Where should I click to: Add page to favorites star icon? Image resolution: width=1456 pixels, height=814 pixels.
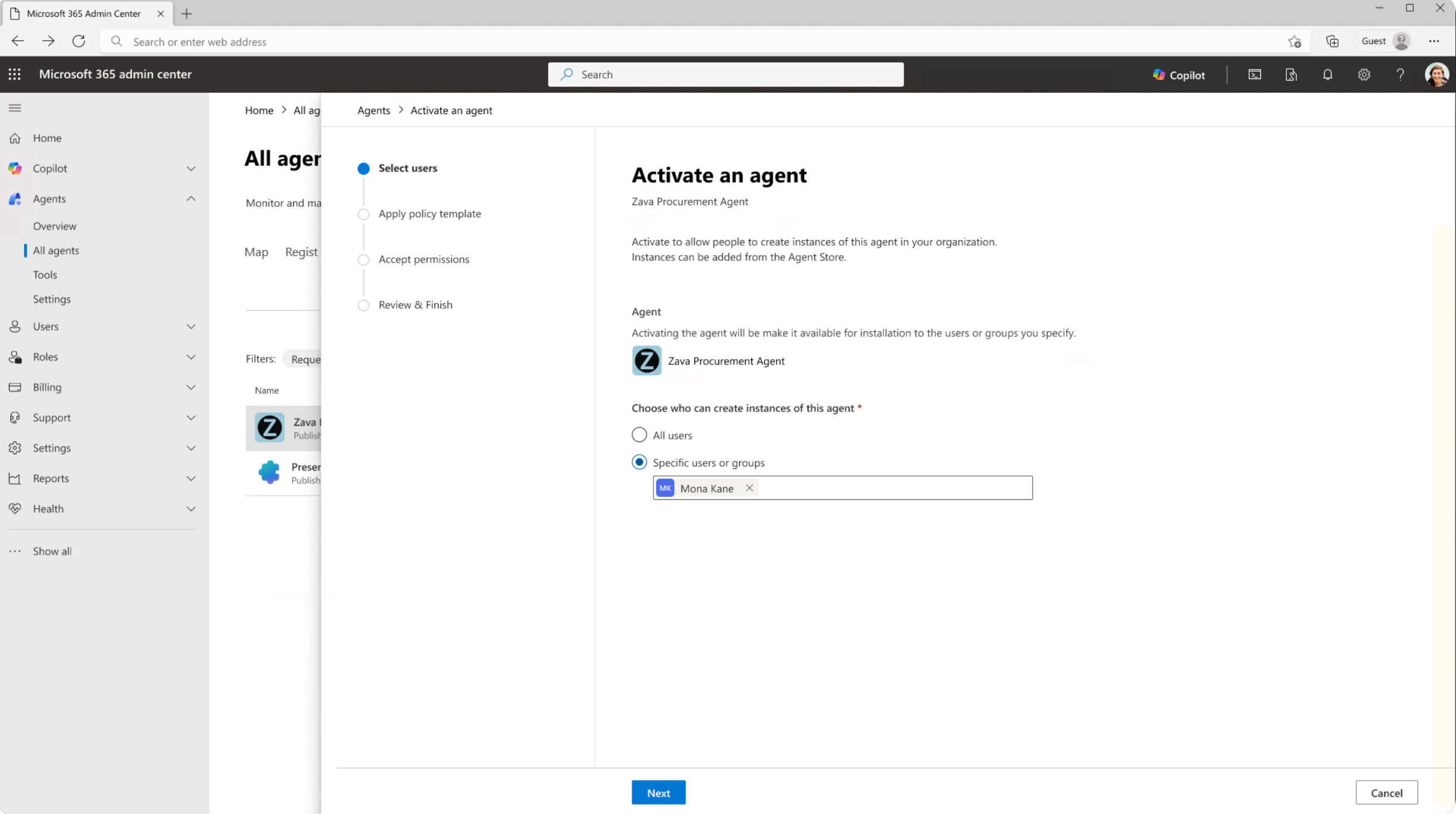(x=1294, y=41)
